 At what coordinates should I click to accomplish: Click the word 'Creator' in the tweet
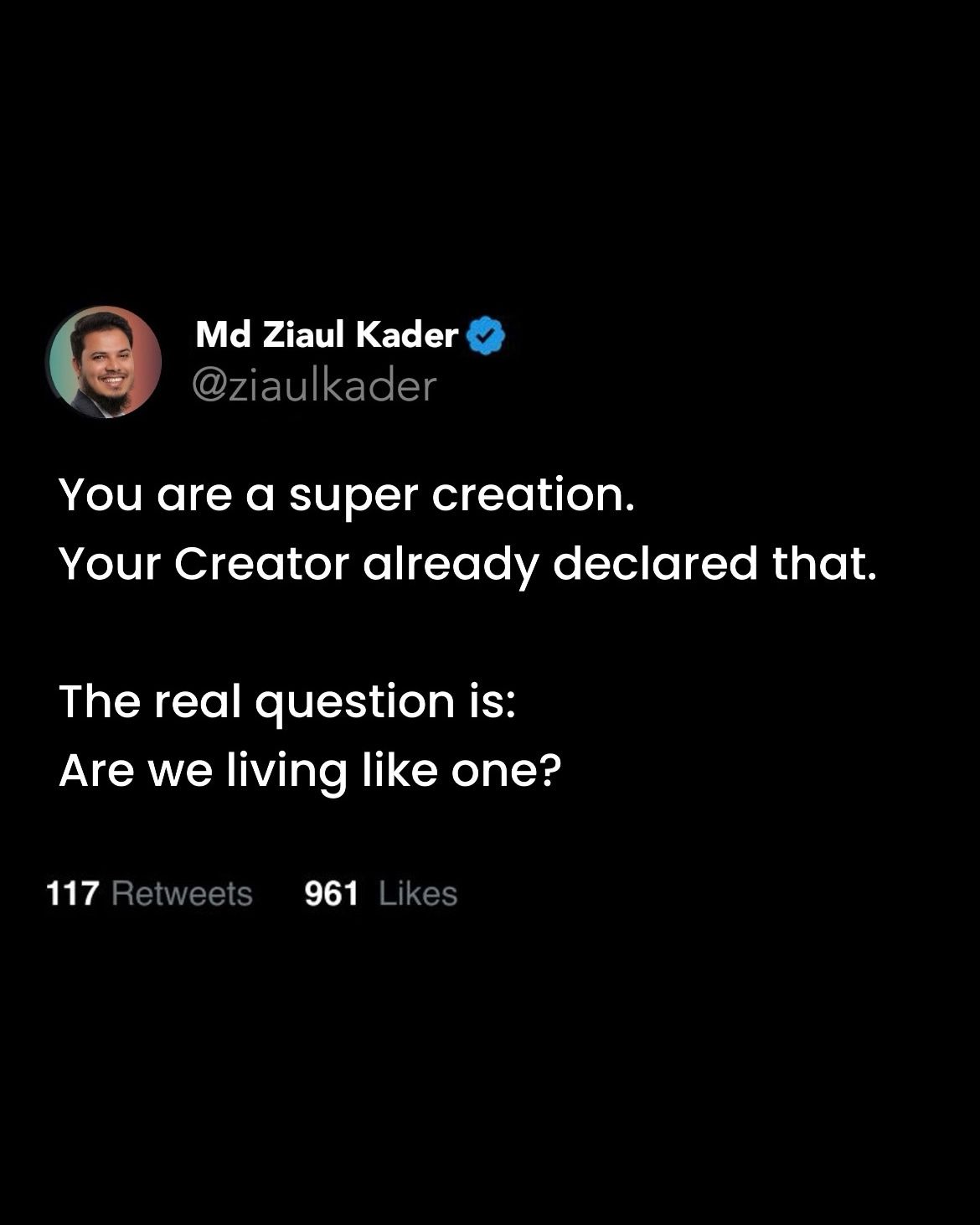coord(261,564)
